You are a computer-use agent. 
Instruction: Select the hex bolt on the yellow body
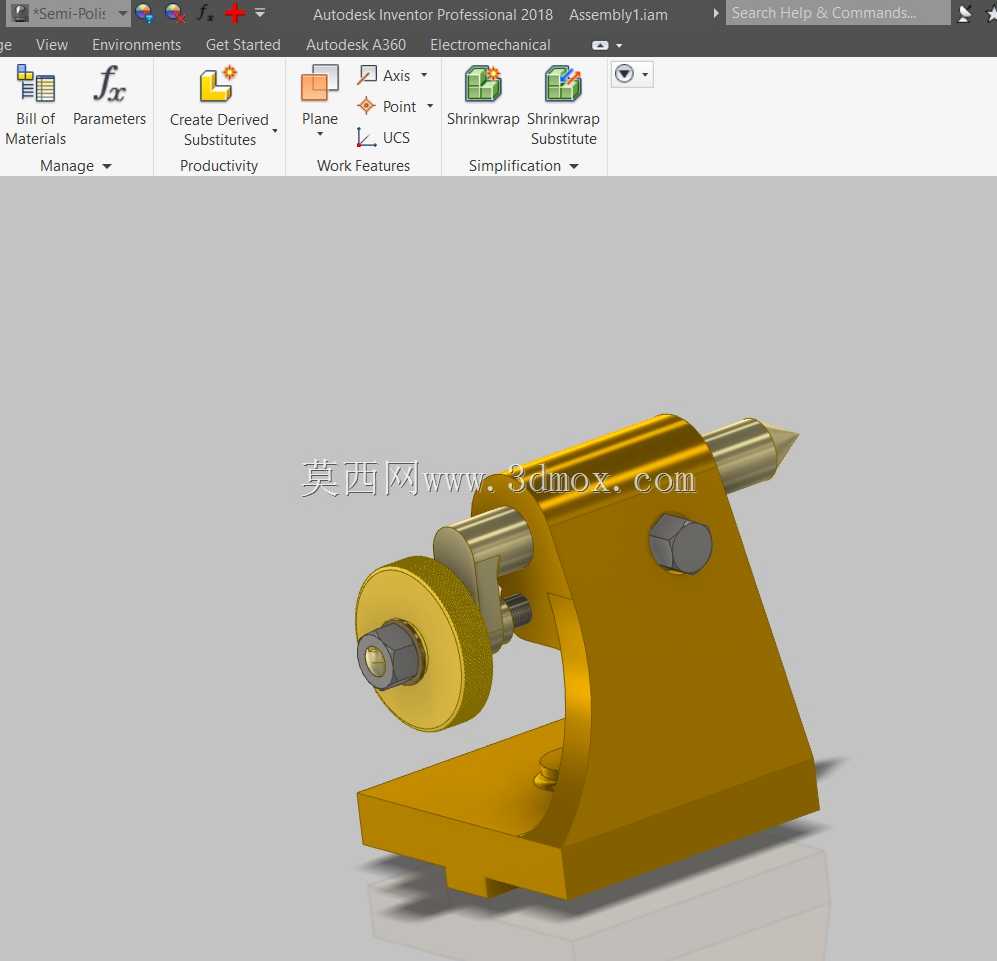(680, 544)
